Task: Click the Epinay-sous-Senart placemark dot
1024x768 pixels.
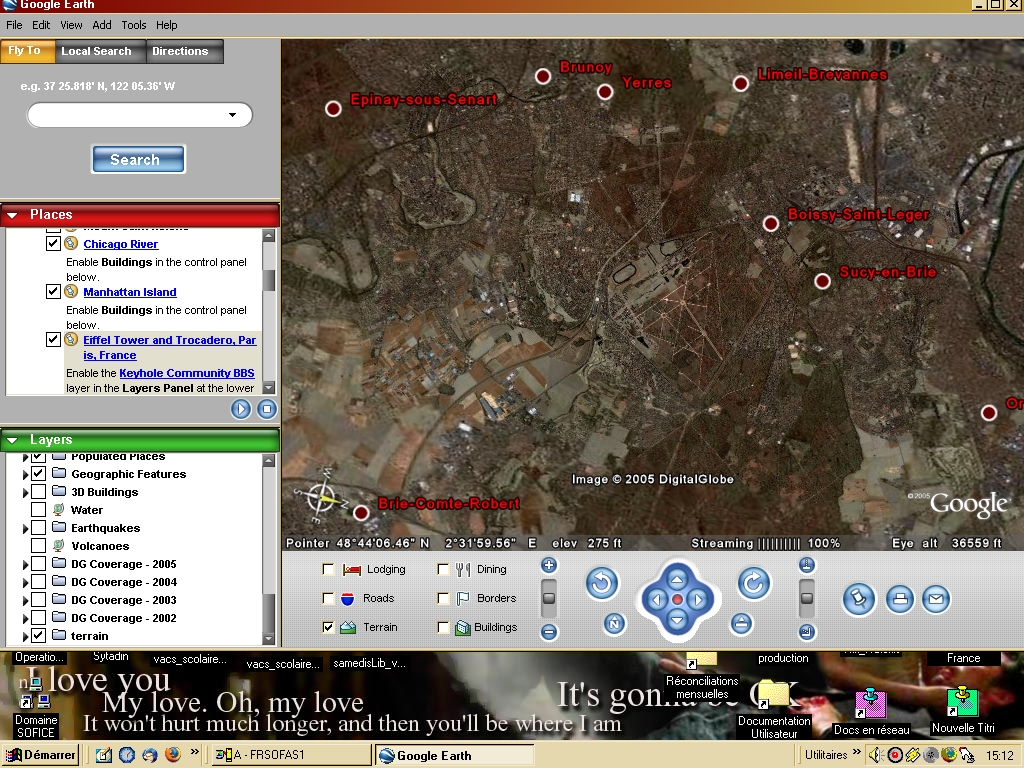Action: pos(333,108)
